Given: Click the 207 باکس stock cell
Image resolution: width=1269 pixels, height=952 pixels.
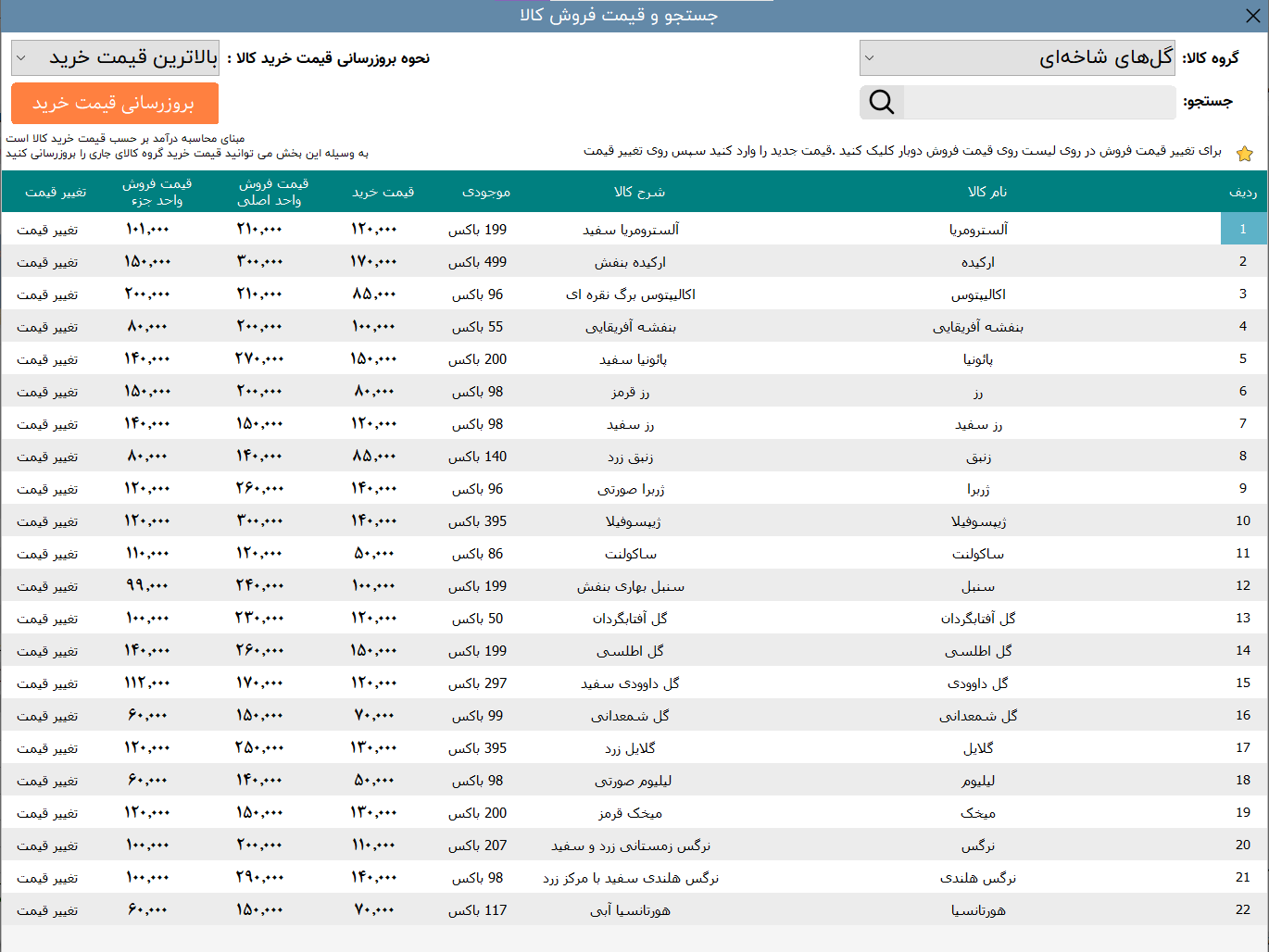Looking at the screenshot, I should coord(478,846).
